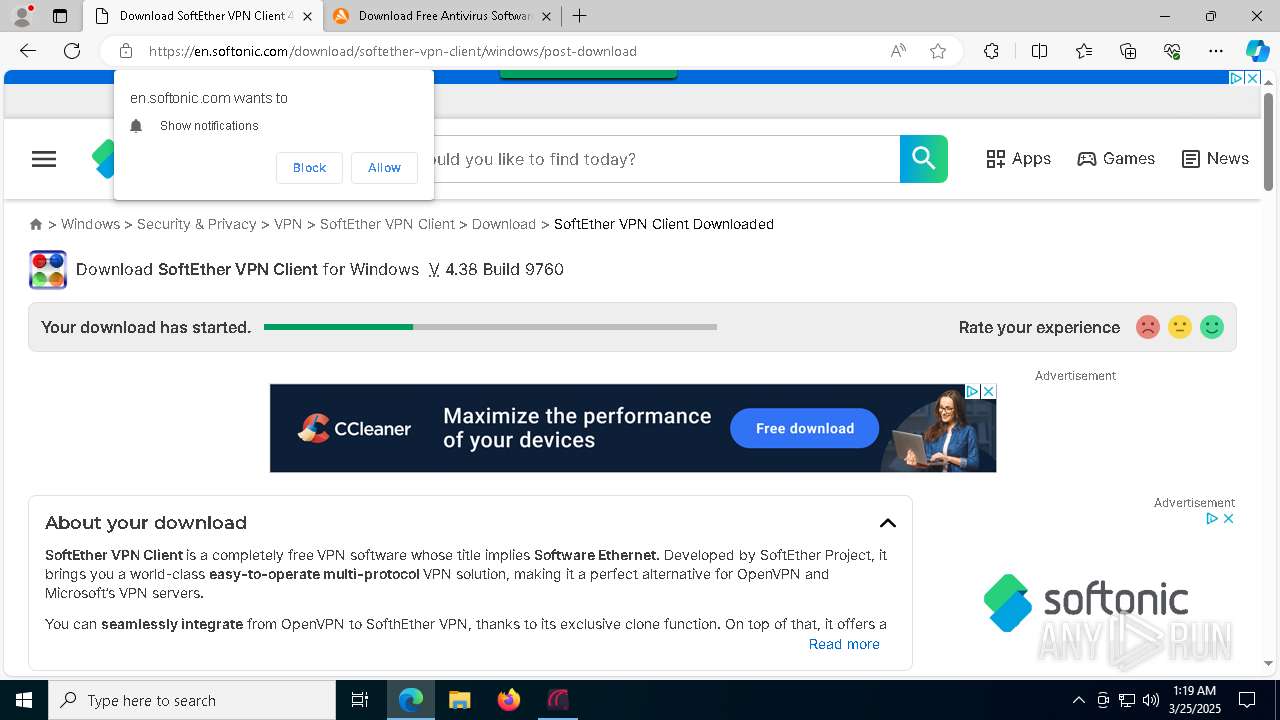Open Read aloud in address bar

[x=898, y=51]
